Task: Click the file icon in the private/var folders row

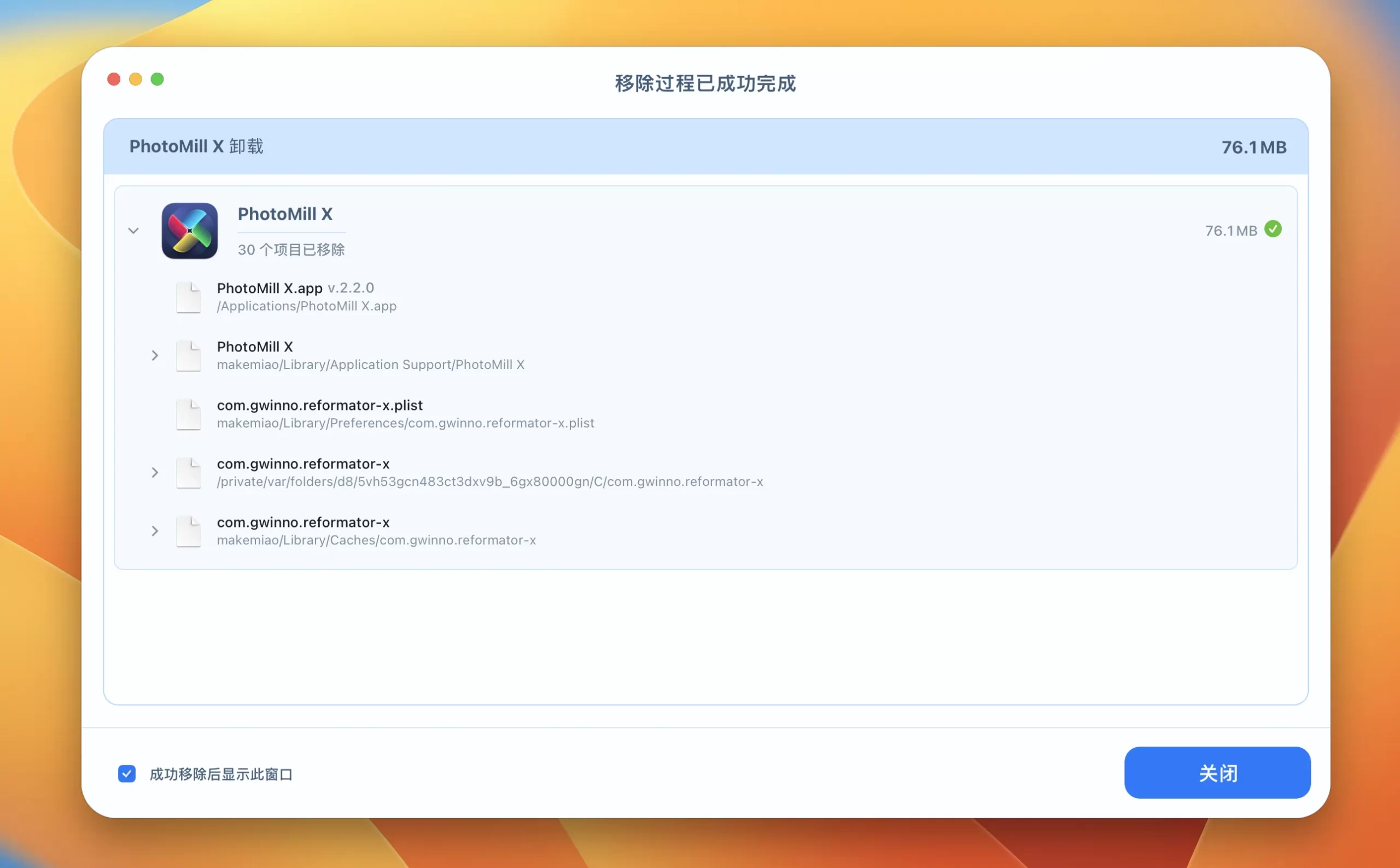Action: 188,472
